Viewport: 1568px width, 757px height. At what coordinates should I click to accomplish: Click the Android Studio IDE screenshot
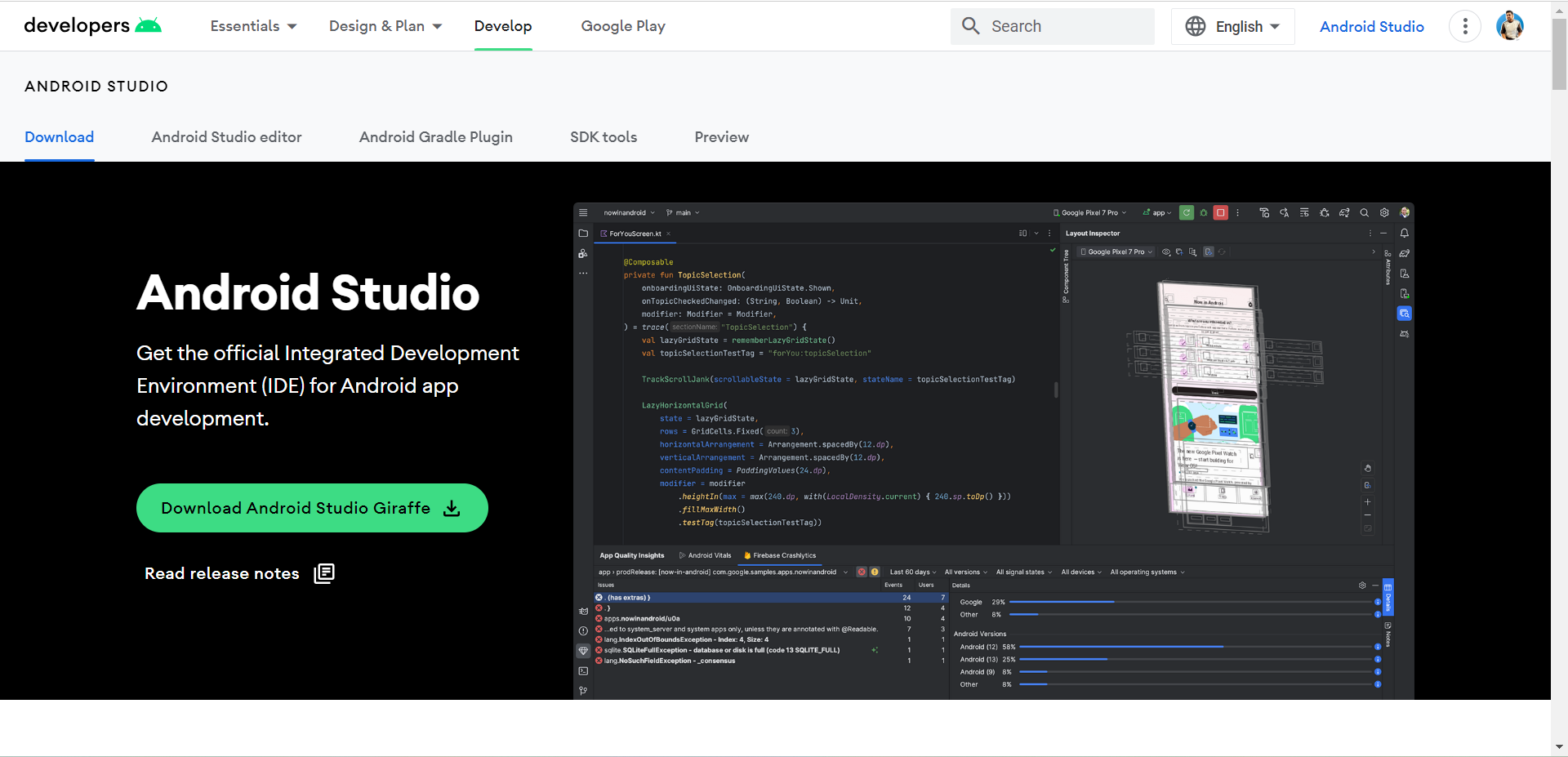pyautogui.click(x=994, y=451)
